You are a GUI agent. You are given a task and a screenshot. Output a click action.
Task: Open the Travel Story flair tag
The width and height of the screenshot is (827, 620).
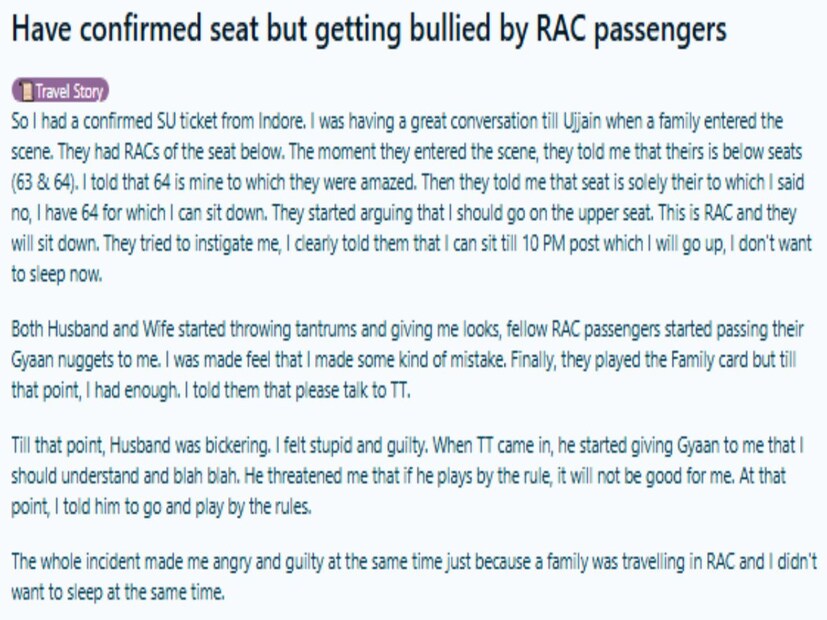click(61, 92)
